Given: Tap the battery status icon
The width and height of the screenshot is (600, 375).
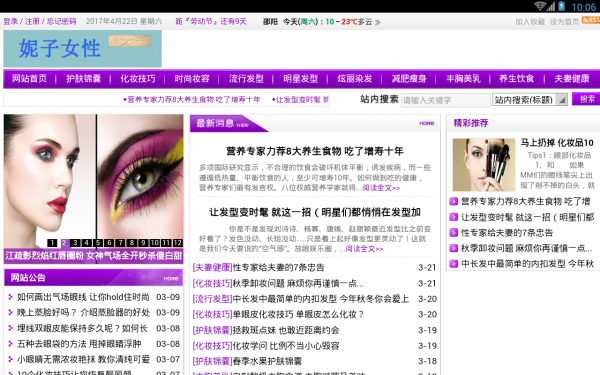Looking at the screenshot, I should coord(561,6).
